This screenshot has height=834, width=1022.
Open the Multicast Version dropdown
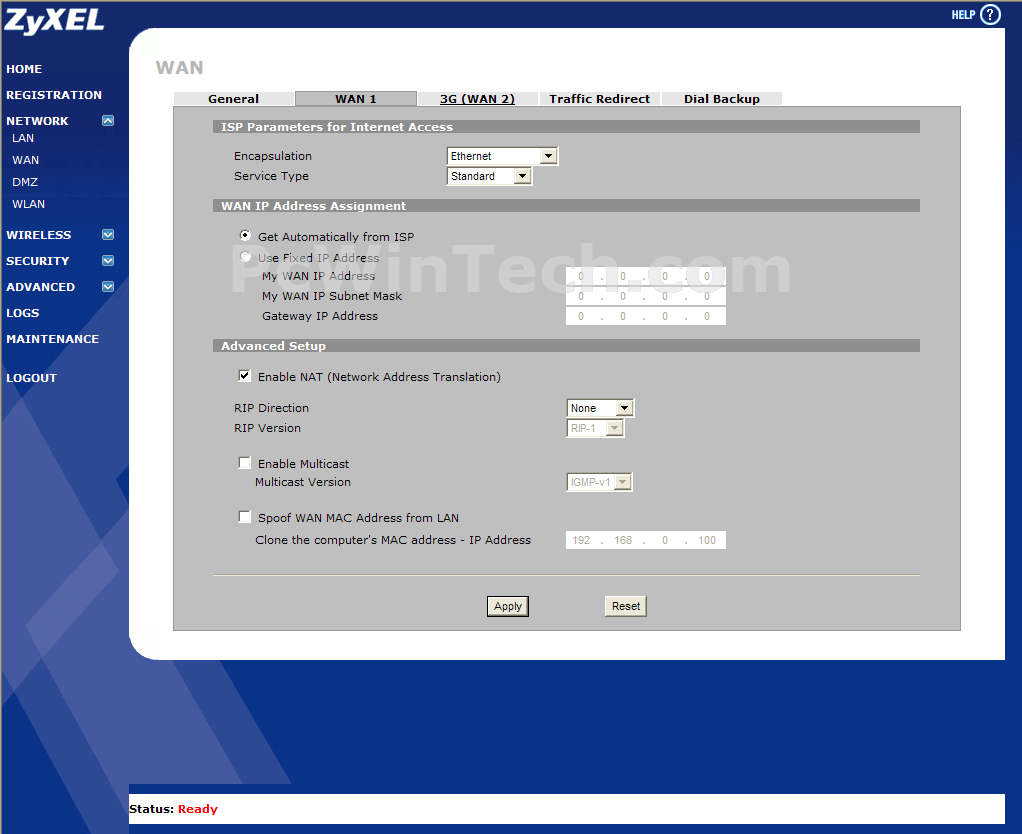[x=599, y=483]
